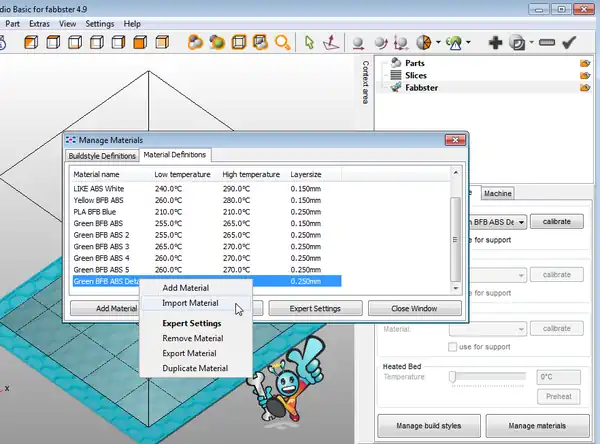Viewport: 600px width, 444px height.
Task: Click folder icon on the Parts row
Action: 585,62
